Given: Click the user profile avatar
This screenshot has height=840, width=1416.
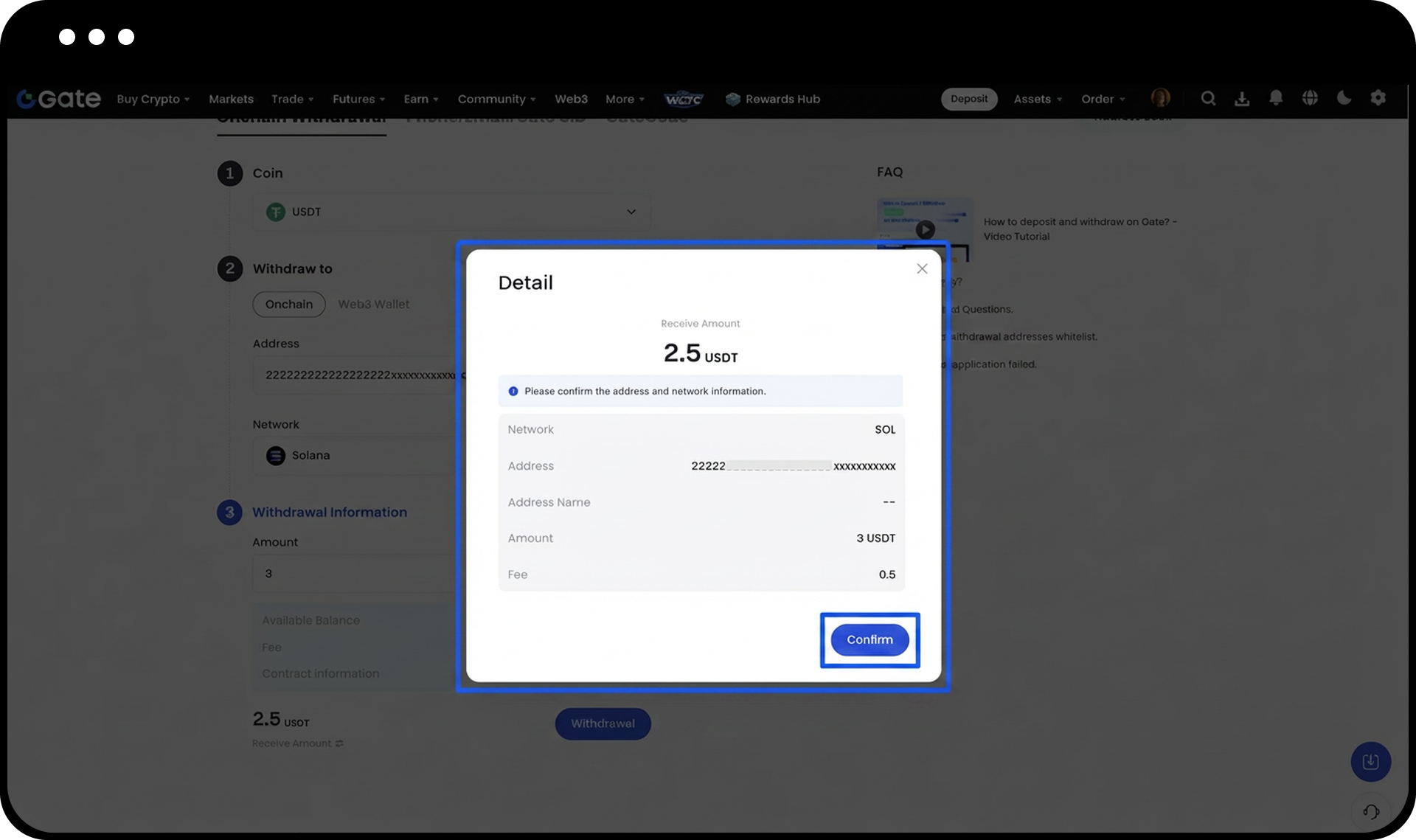Looking at the screenshot, I should pos(1160,98).
